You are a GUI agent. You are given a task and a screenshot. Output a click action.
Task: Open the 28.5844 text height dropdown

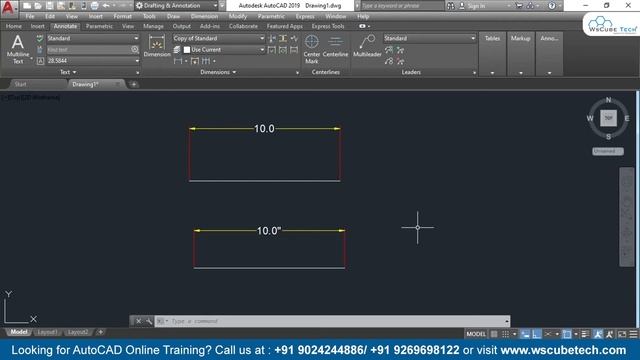93,61
